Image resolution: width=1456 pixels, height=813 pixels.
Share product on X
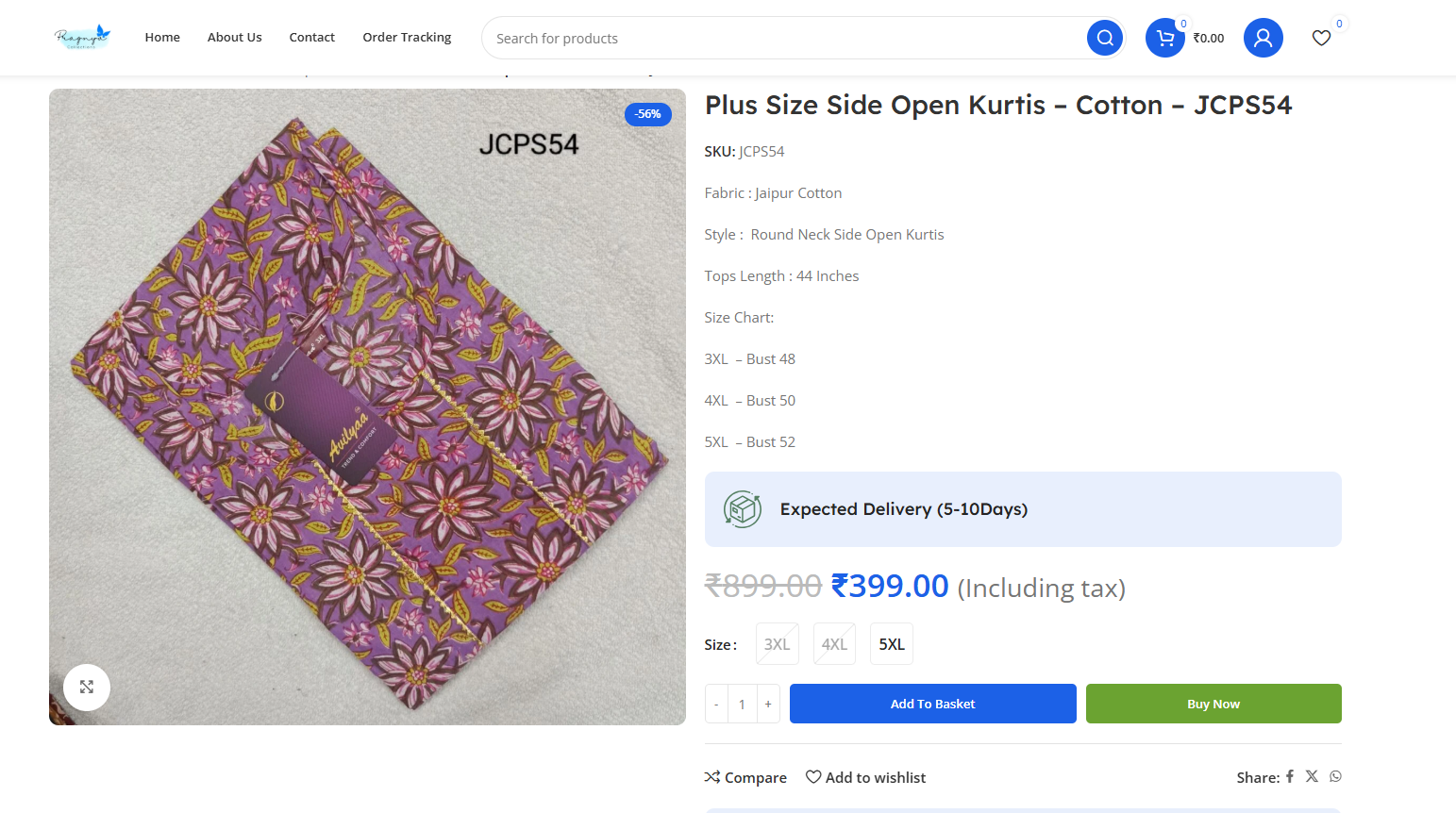[x=1312, y=776]
